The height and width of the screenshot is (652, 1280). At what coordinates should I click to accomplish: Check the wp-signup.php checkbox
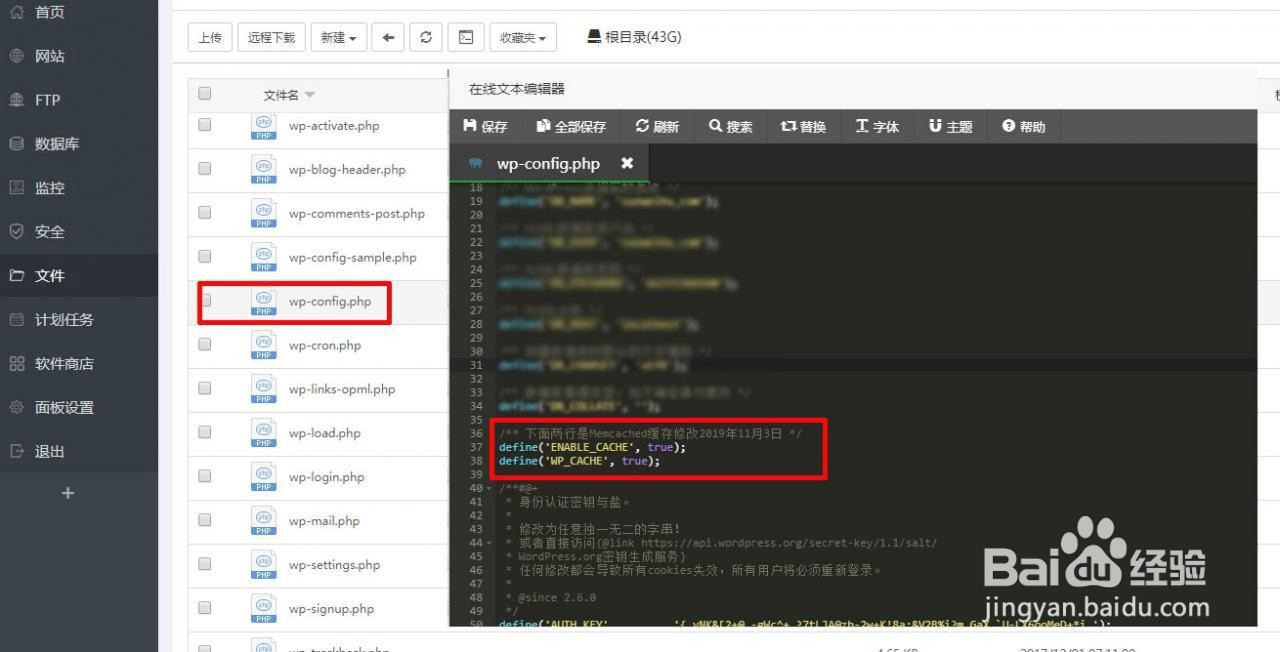[205, 609]
